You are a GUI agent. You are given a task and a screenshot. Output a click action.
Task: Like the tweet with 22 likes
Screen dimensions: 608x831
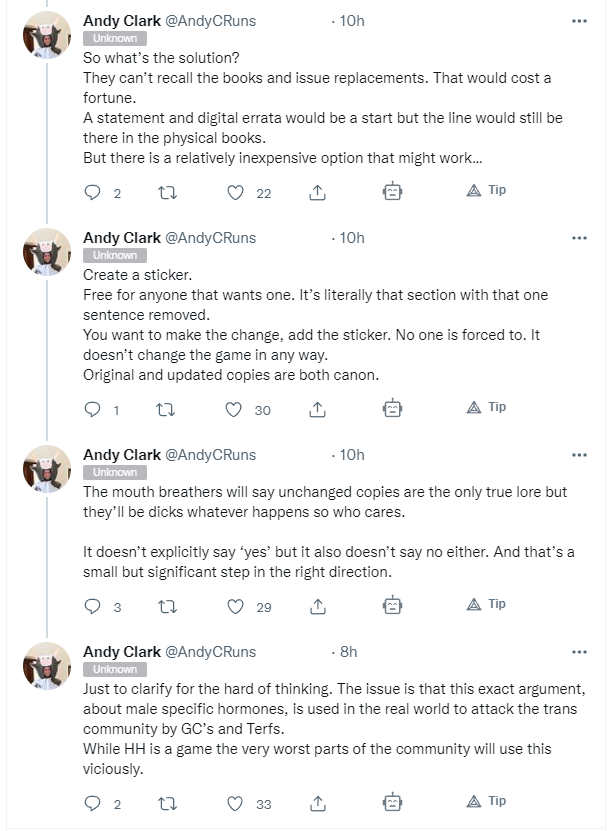click(235, 193)
